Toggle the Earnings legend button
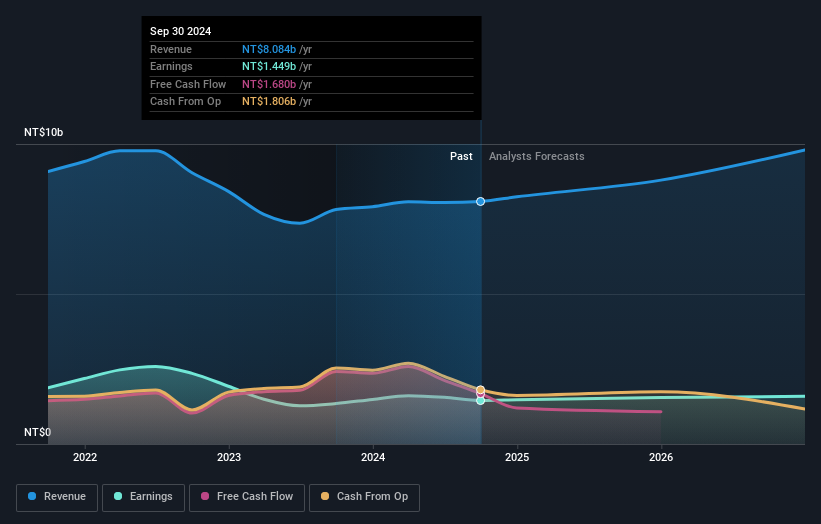The image size is (821, 524). [x=143, y=497]
